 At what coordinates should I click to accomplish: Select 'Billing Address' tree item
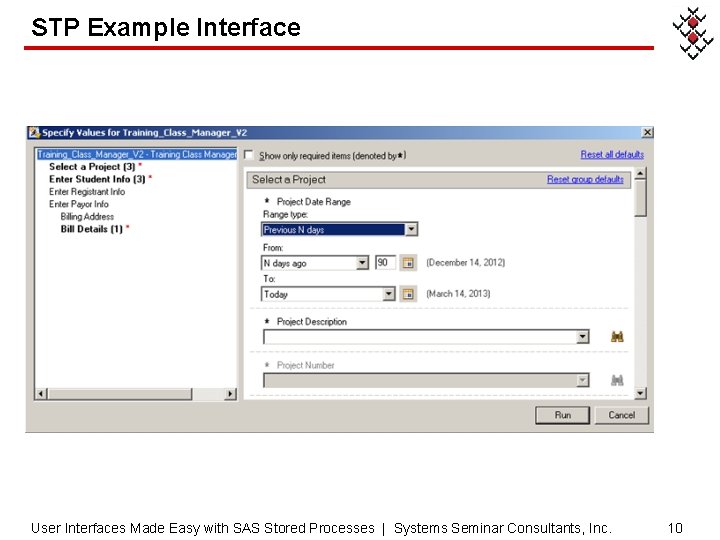click(87, 216)
